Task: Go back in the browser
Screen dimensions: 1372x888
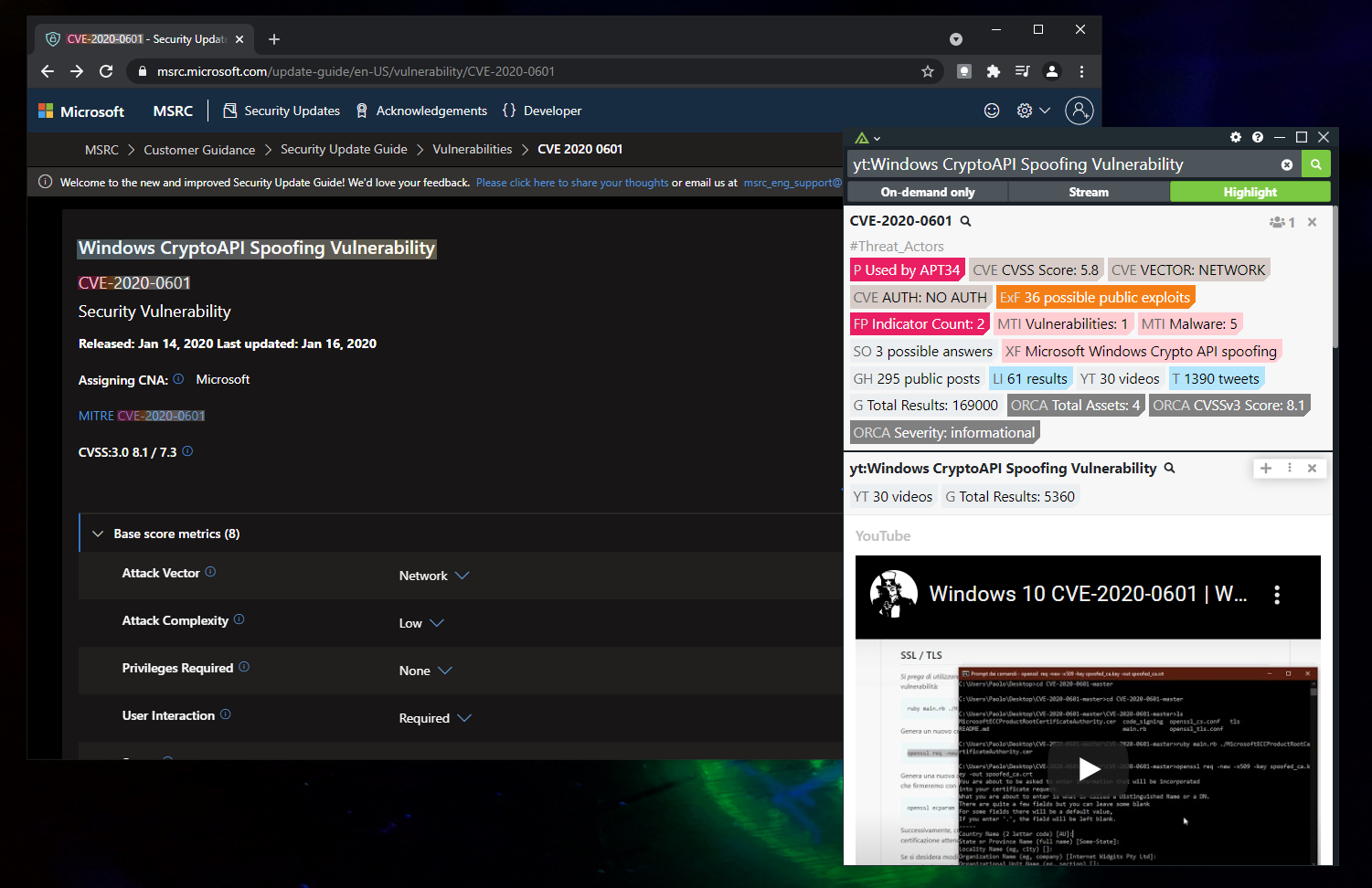Action: point(48,71)
